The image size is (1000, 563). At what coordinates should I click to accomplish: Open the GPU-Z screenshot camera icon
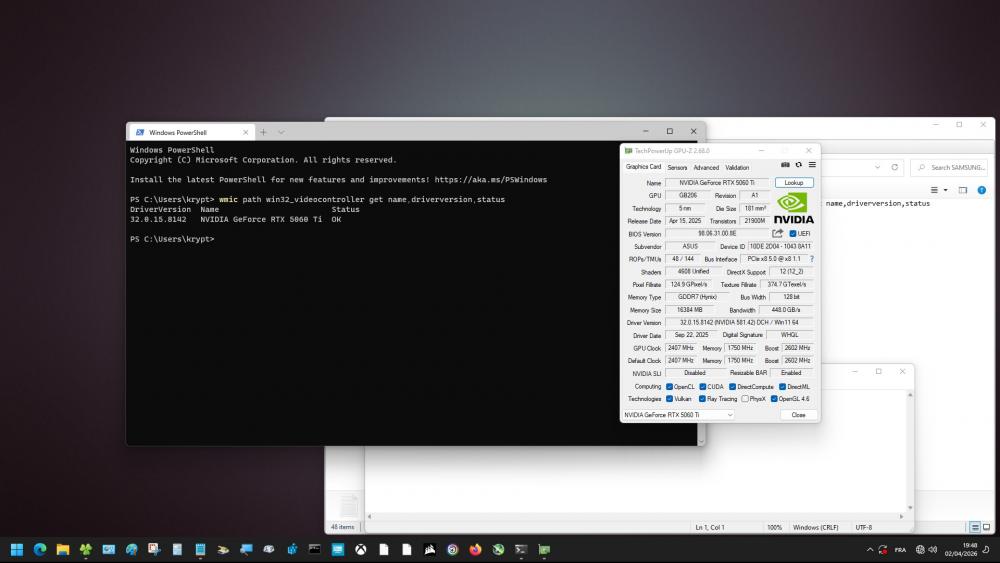pyautogui.click(x=785, y=165)
